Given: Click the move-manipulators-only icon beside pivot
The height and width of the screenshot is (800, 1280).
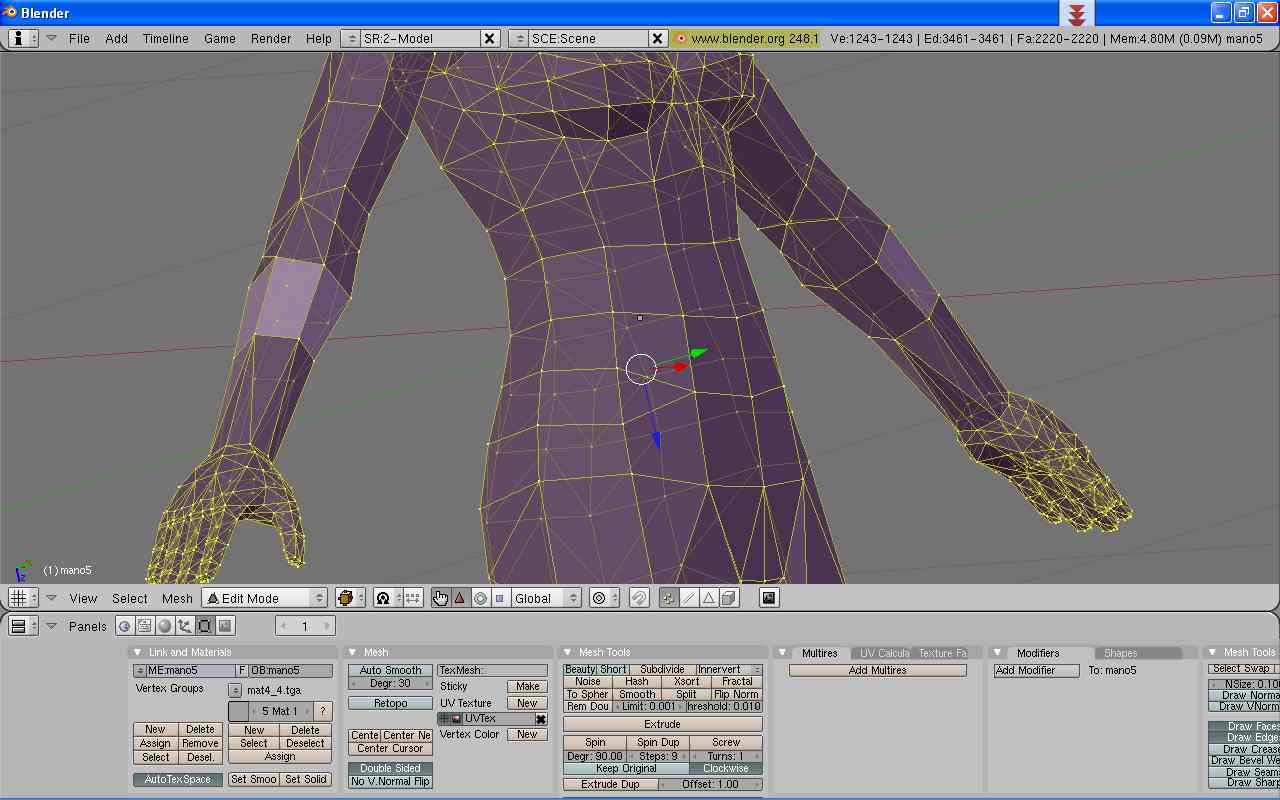Looking at the screenshot, I should pos(413,598).
